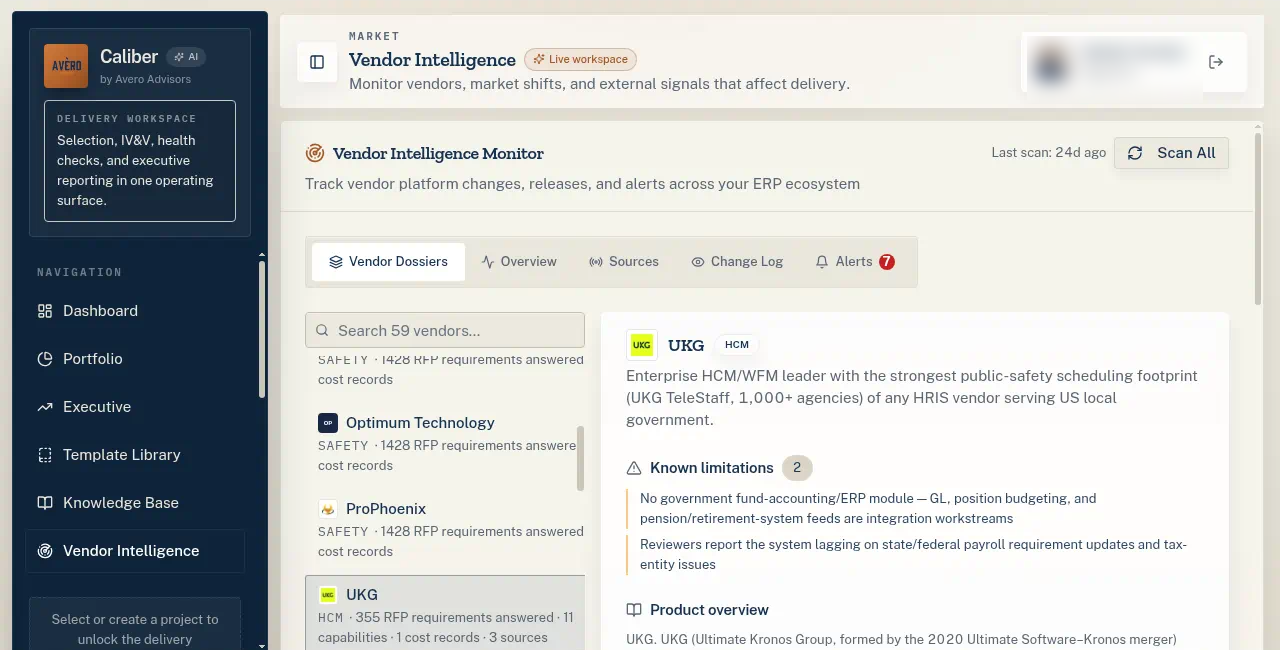1280x650 pixels.
Task: Click the Known limitations warning icon
Action: tap(634, 468)
